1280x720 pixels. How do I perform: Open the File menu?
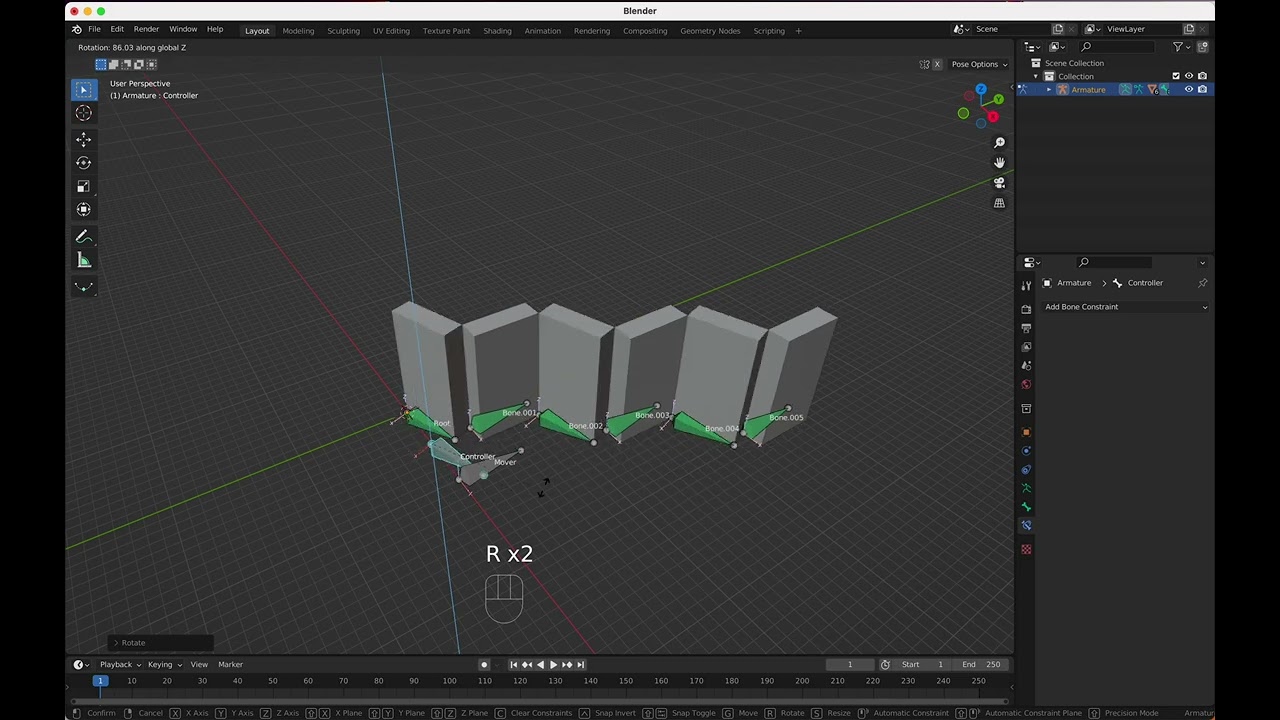coord(94,29)
